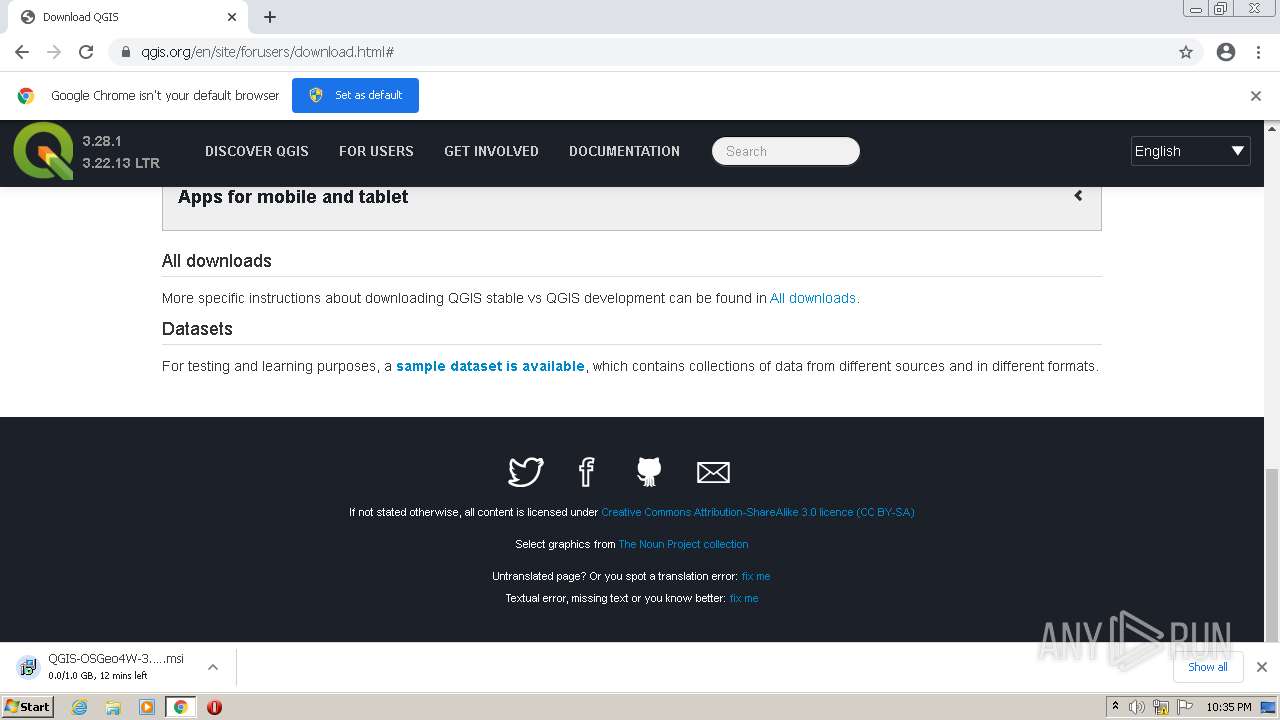Dismiss the default browser infobar
Viewport: 1280px width, 720px height.
1256,96
